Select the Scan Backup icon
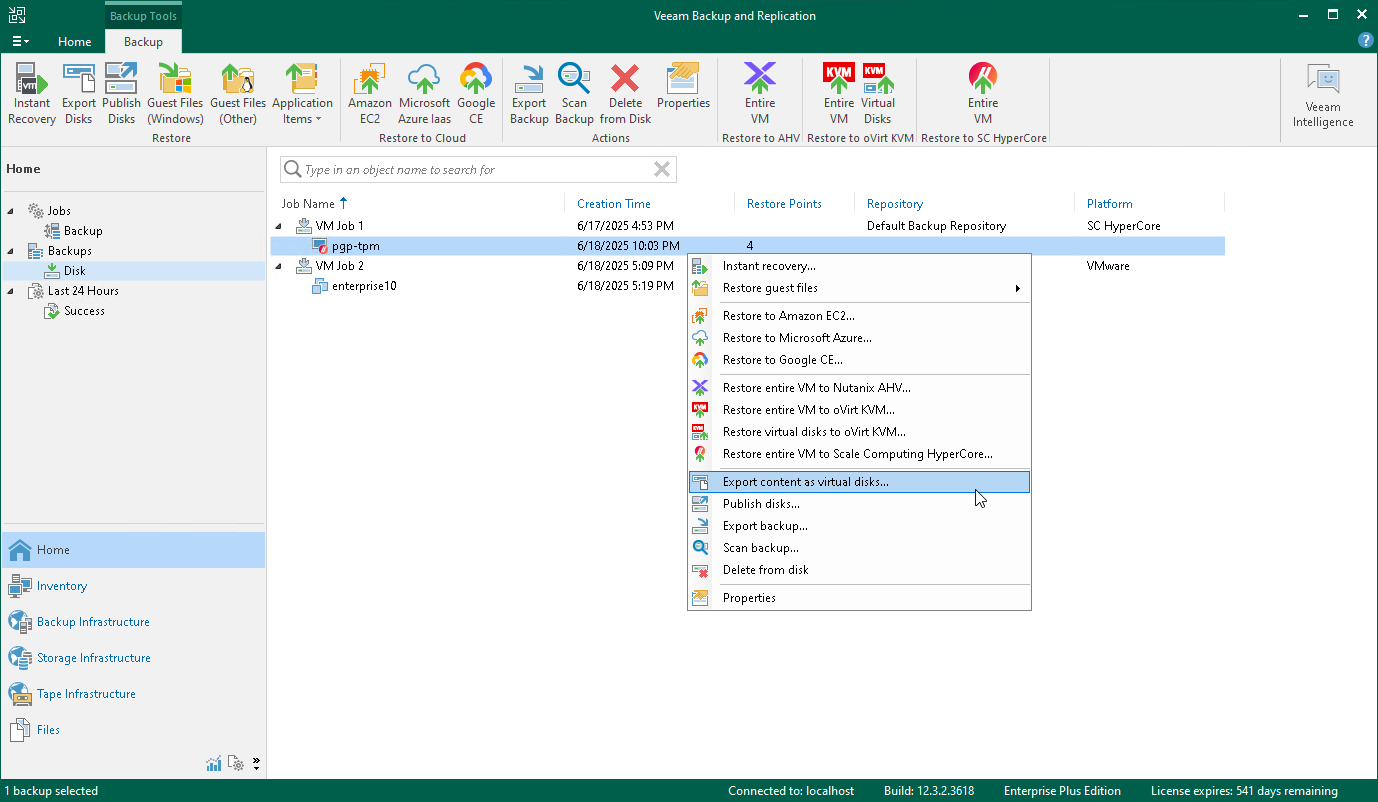1378x802 pixels. pos(574,90)
